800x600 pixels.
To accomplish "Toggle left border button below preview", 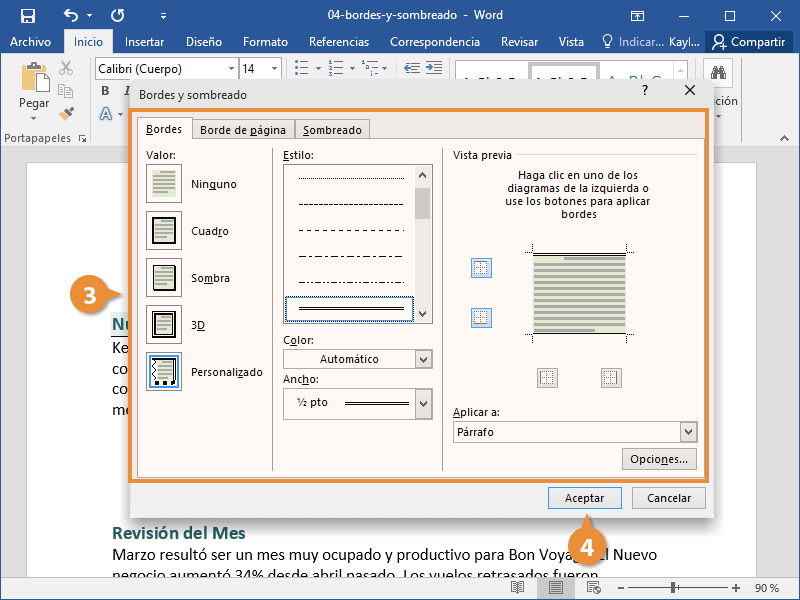I will 547,378.
